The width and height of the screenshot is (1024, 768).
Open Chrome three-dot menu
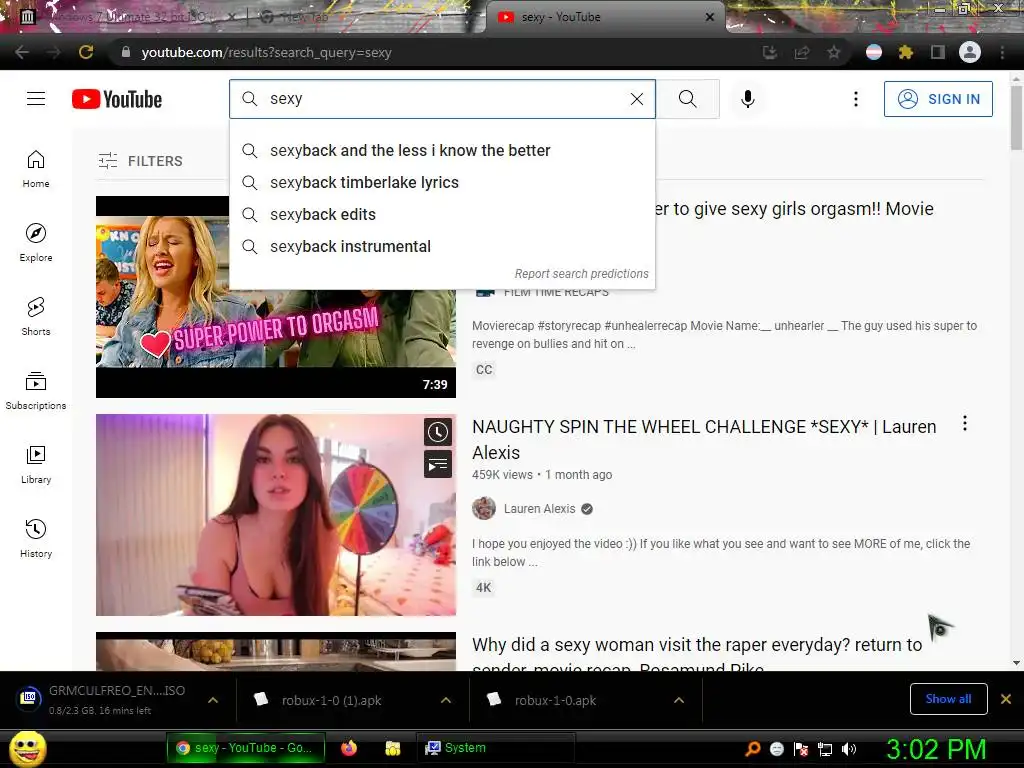coord(1002,52)
